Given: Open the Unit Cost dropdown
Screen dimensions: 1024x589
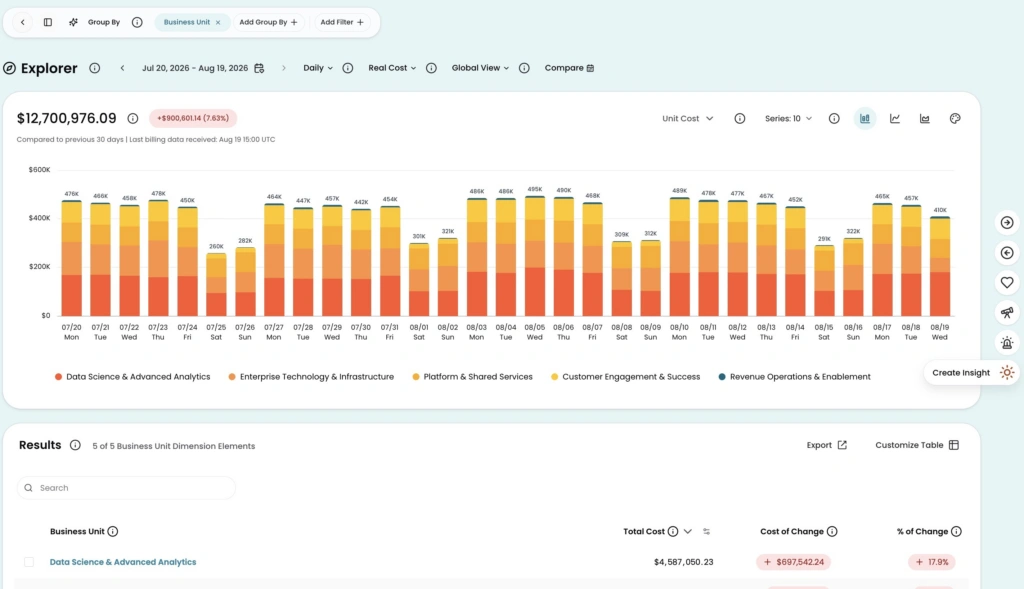Looking at the screenshot, I should pos(688,119).
